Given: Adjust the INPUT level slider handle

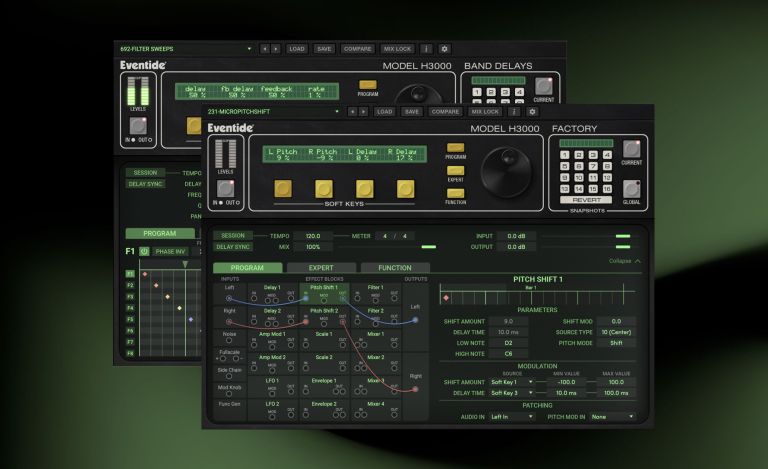Looking at the screenshot, I should (623, 236).
